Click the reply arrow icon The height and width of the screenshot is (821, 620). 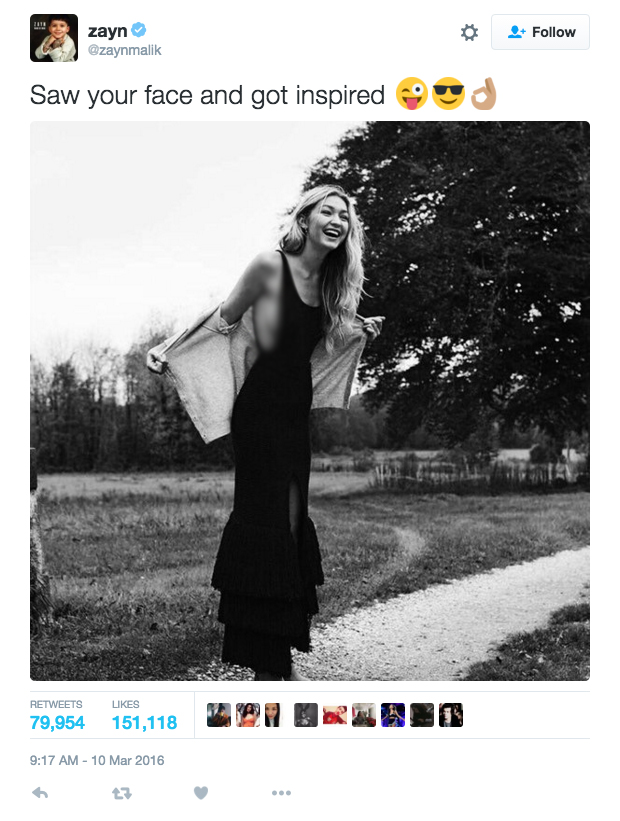pos(41,793)
